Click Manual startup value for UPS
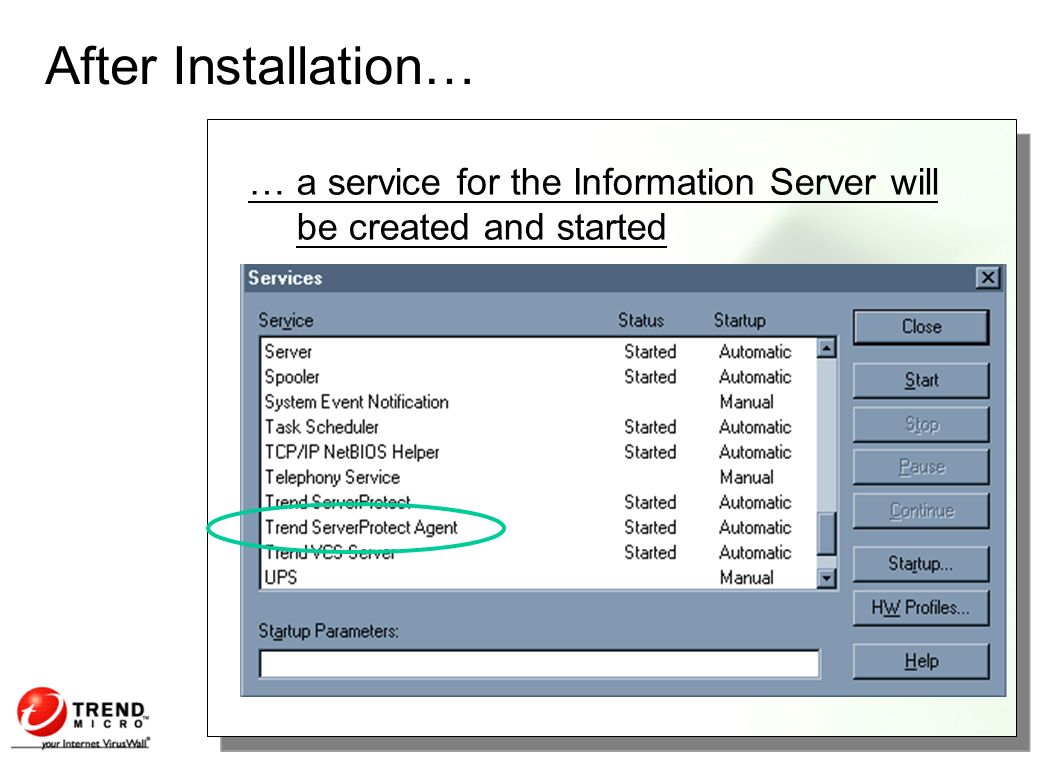1056x768 pixels. (746, 578)
